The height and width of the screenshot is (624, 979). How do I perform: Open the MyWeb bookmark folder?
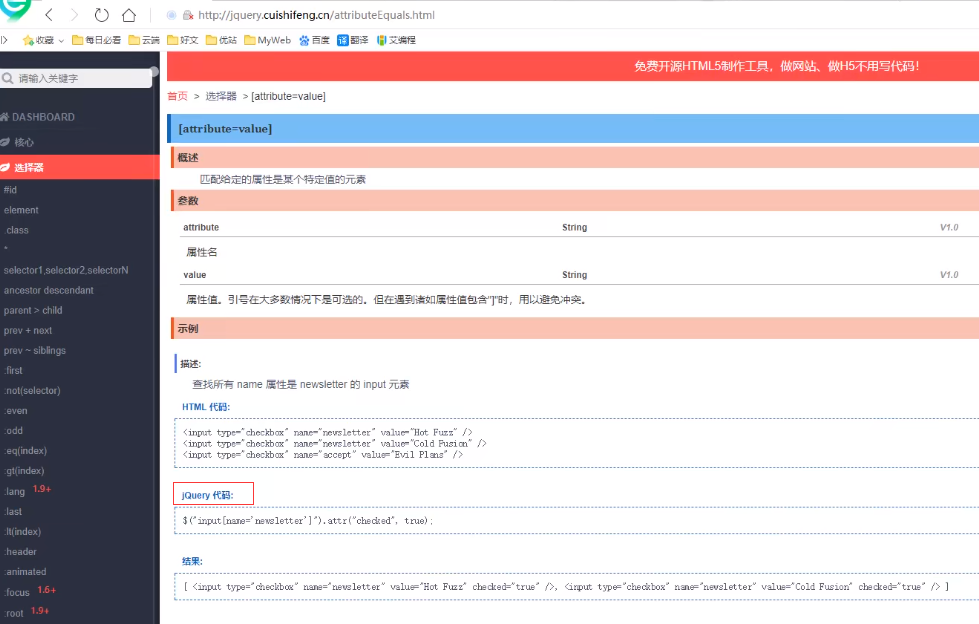pos(267,40)
